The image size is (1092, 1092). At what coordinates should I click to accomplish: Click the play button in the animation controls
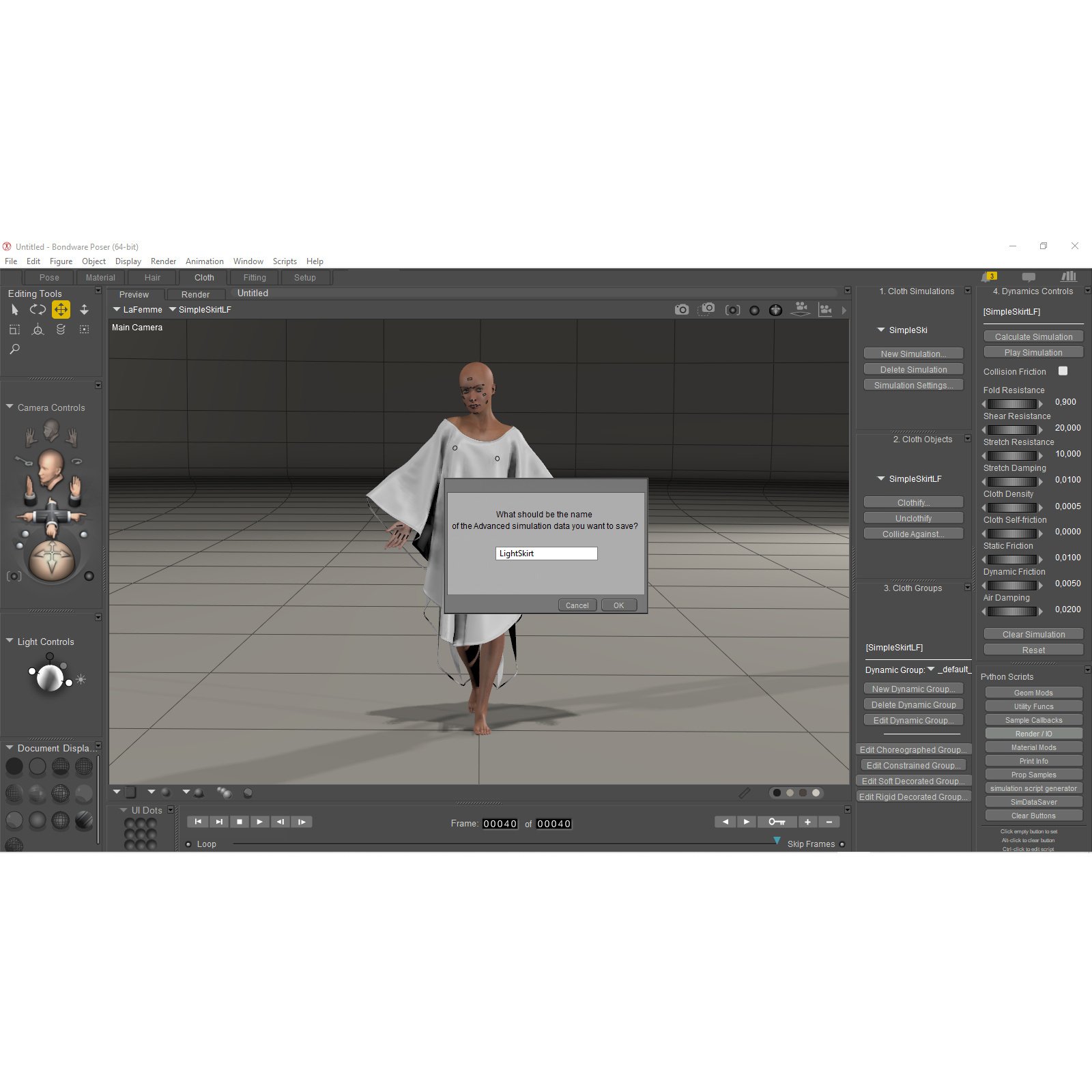pyautogui.click(x=259, y=822)
